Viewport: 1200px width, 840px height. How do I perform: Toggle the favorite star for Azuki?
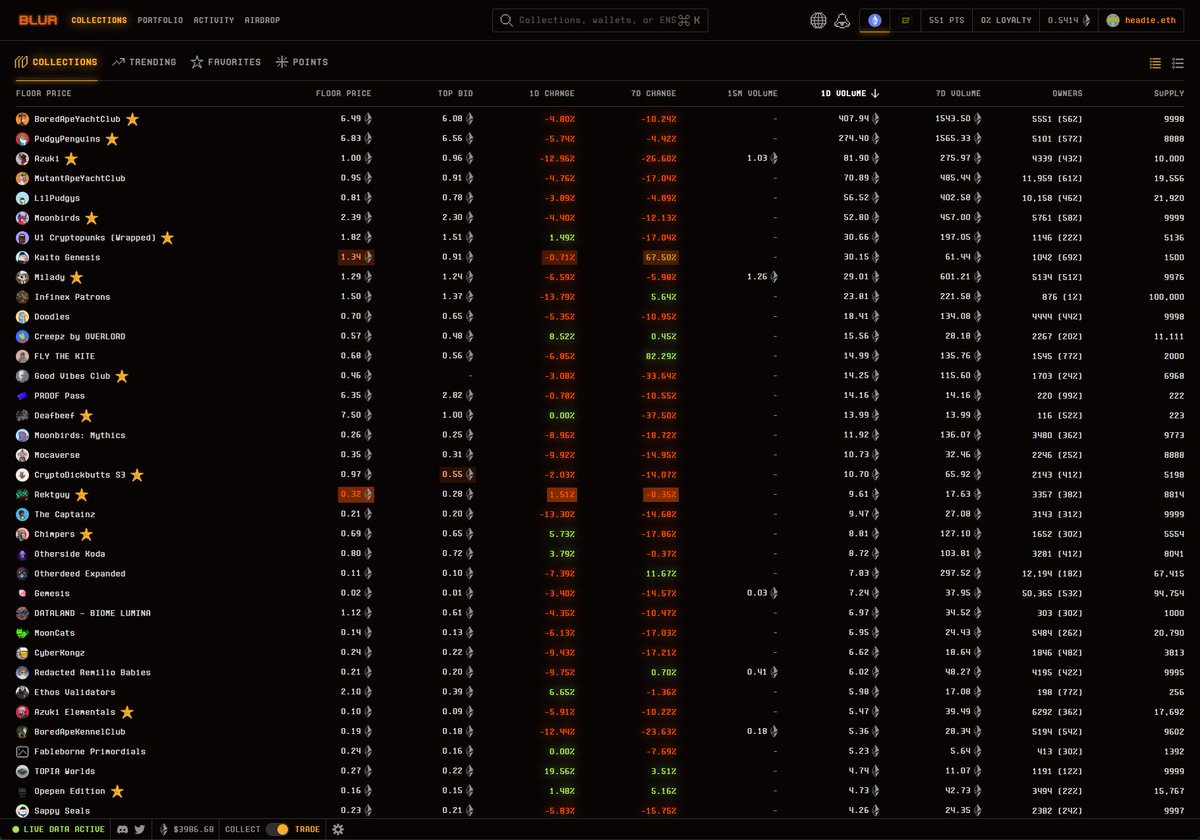point(71,158)
